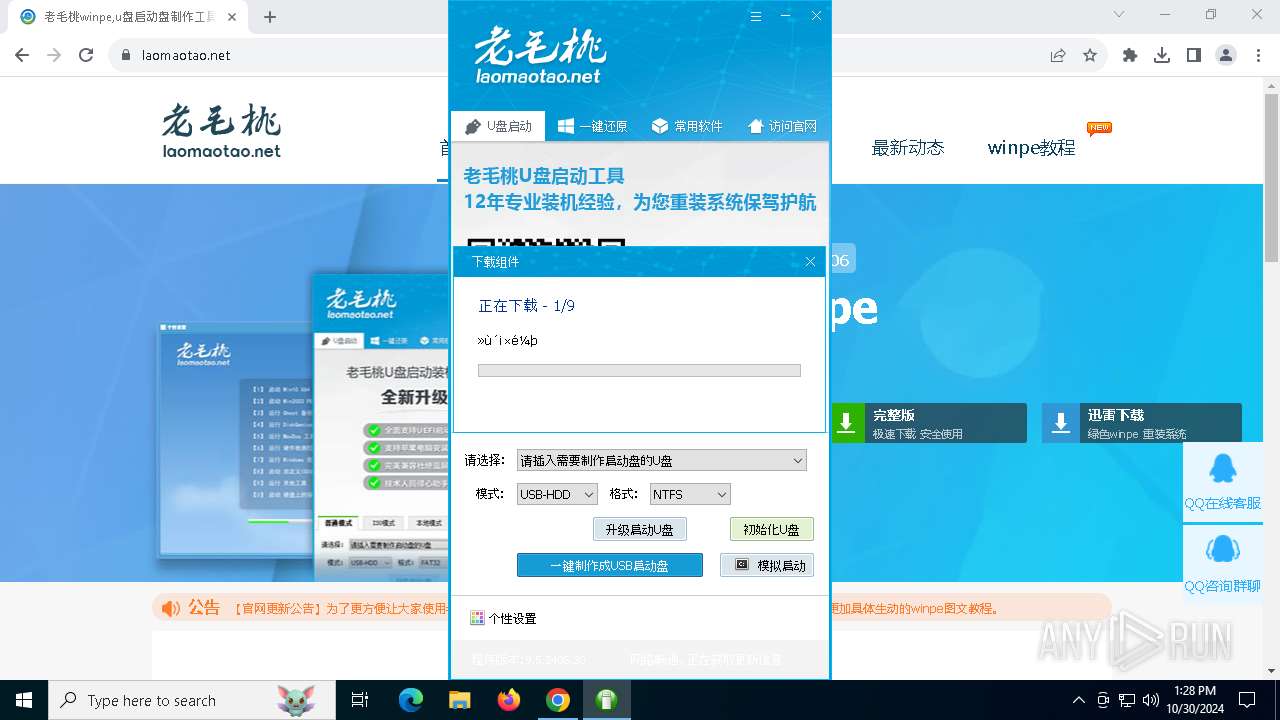Screen dimensions: 1280x720
Task: Open the 常用软件 tab
Action: coord(687,126)
